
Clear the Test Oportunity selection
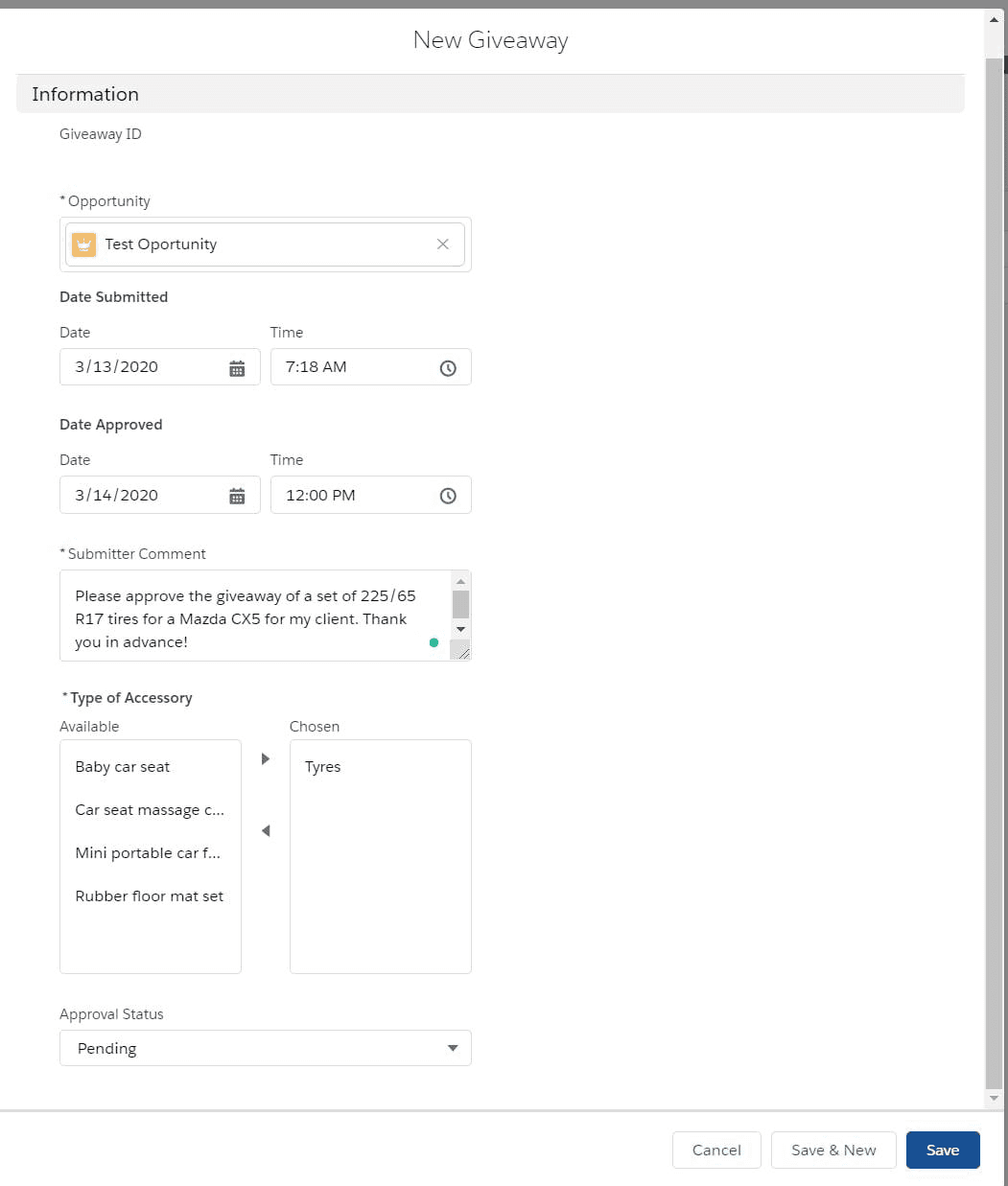click(x=443, y=244)
